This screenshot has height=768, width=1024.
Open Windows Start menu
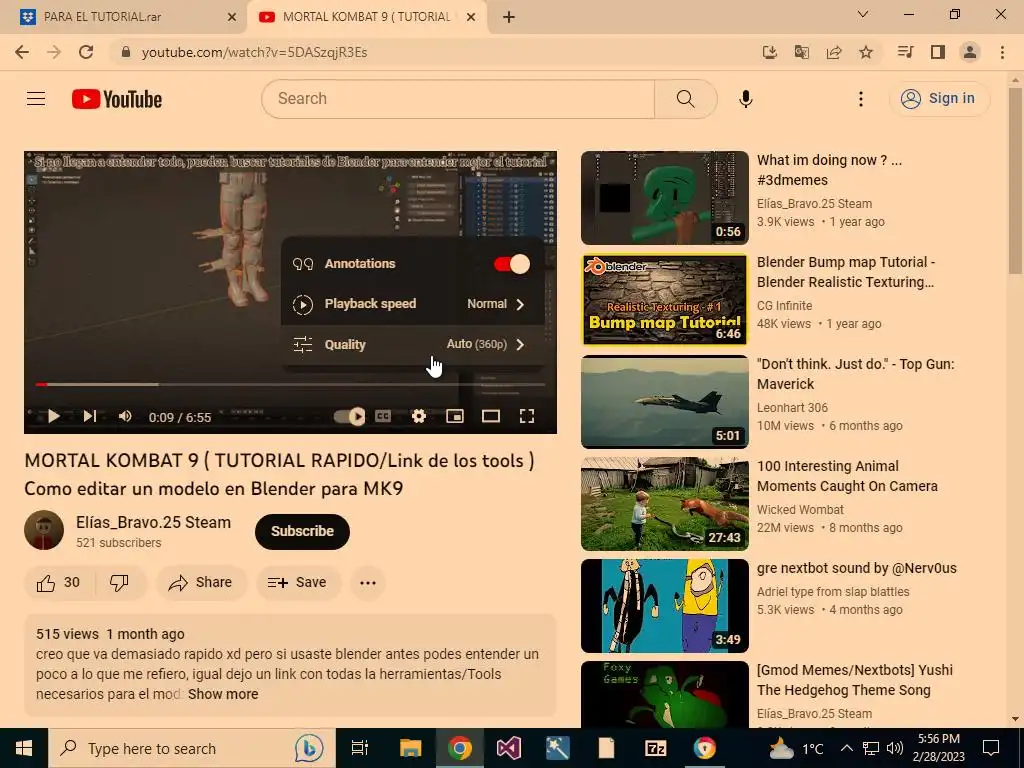(x=24, y=748)
